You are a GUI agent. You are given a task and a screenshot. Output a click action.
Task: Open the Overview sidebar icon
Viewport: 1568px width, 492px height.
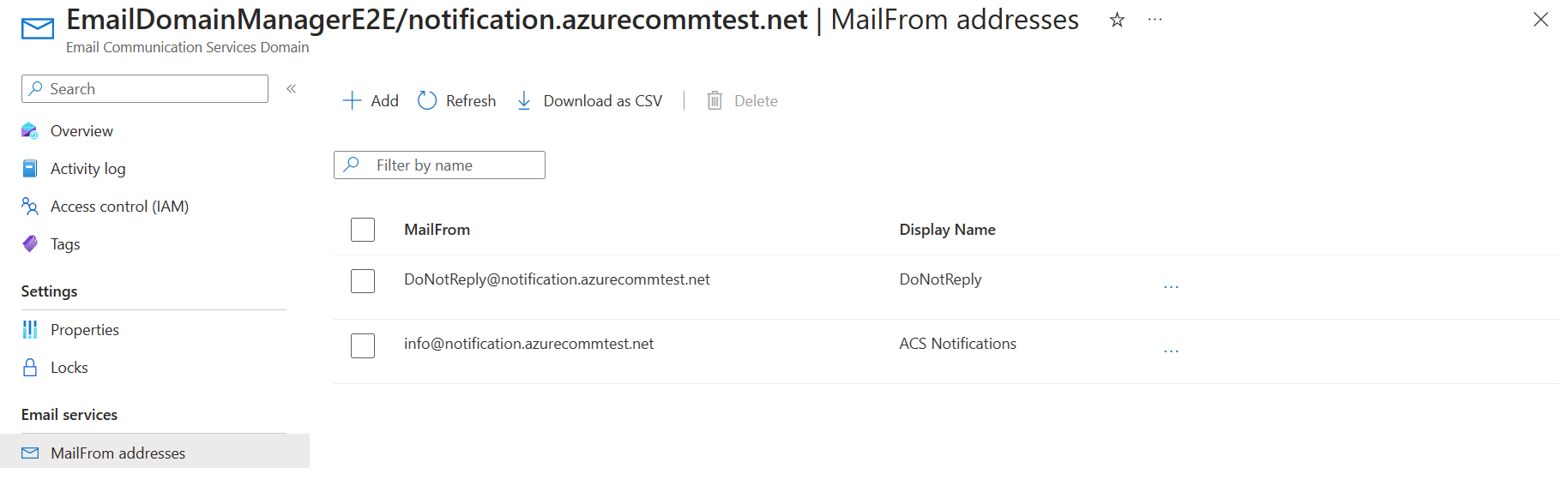click(30, 131)
